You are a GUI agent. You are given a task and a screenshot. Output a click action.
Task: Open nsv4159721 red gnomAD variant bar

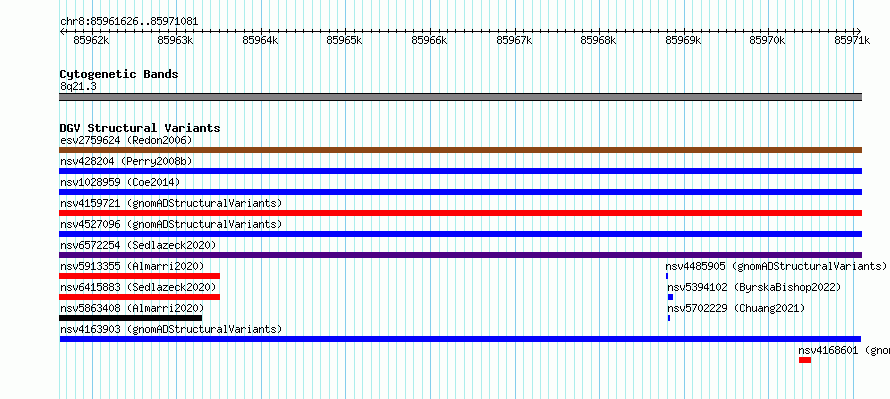pyautogui.click(x=460, y=213)
